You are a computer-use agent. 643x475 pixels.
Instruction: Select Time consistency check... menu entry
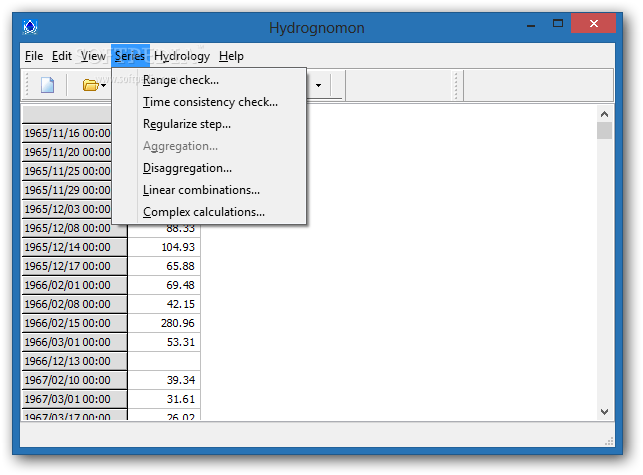point(209,102)
